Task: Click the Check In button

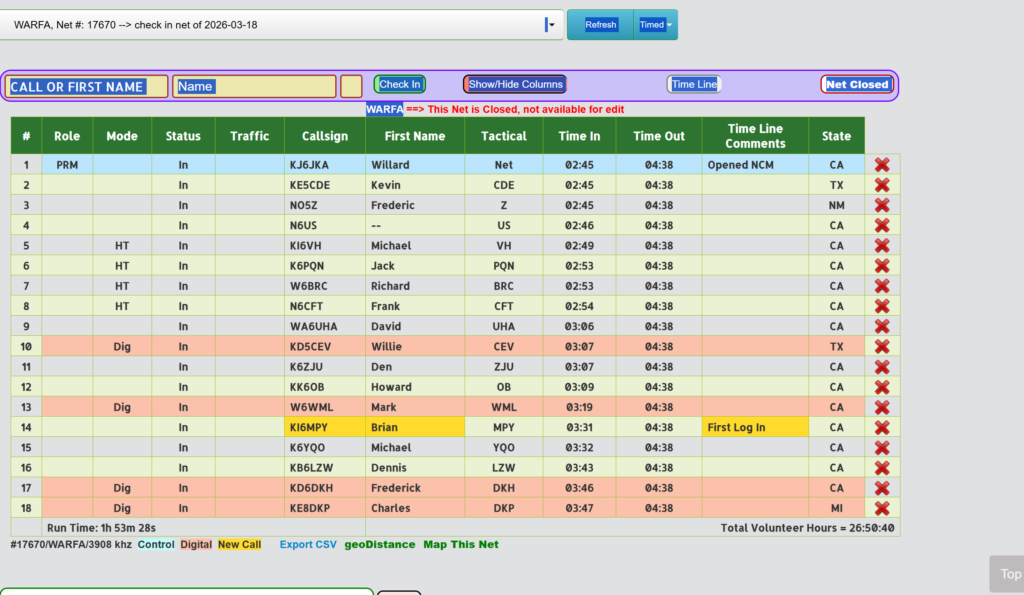Action: coord(400,85)
